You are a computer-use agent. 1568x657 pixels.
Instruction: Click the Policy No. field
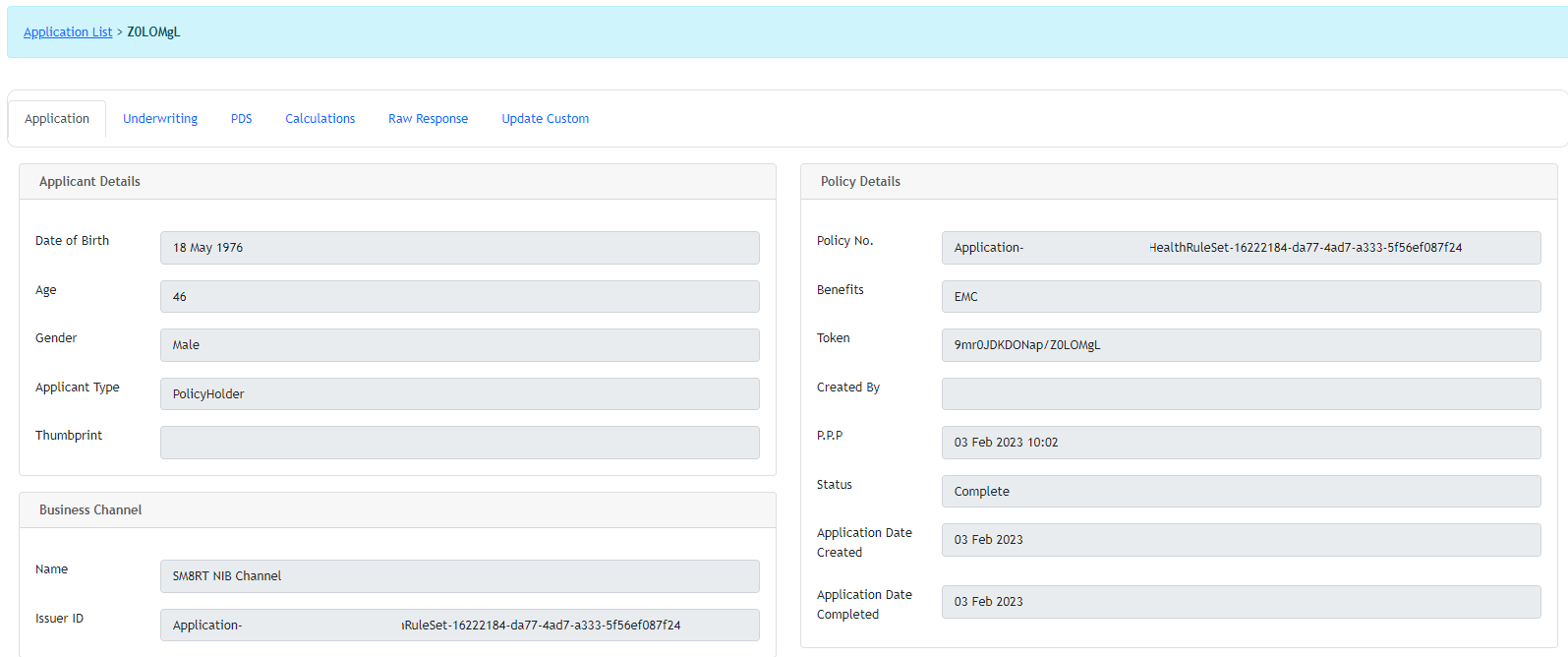[1241, 248]
